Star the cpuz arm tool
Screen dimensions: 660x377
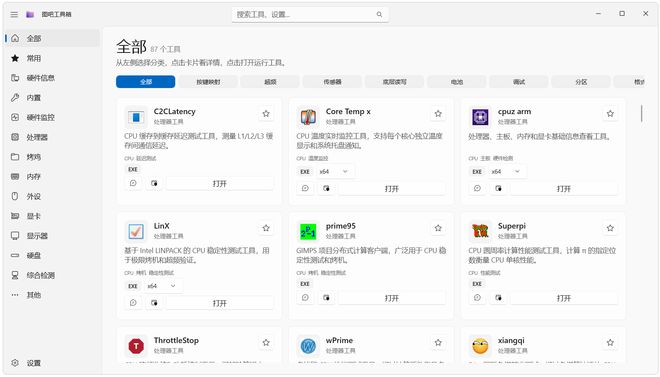point(610,114)
